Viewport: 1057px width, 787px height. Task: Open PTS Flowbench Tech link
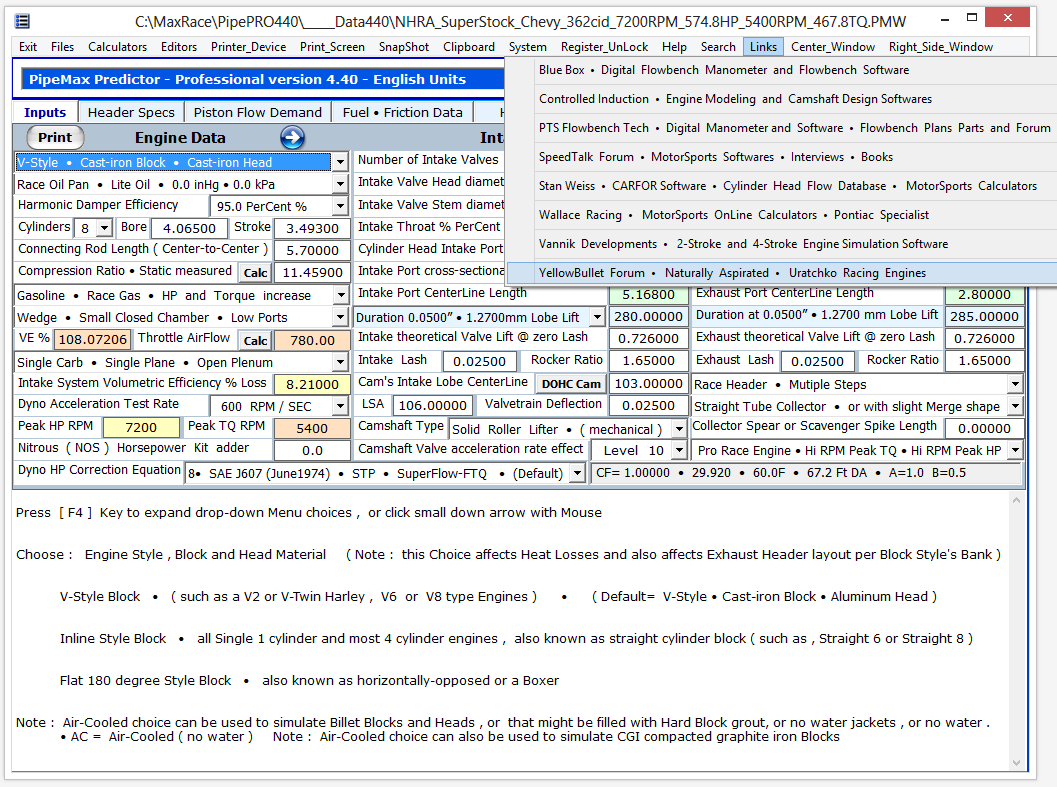[782, 128]
